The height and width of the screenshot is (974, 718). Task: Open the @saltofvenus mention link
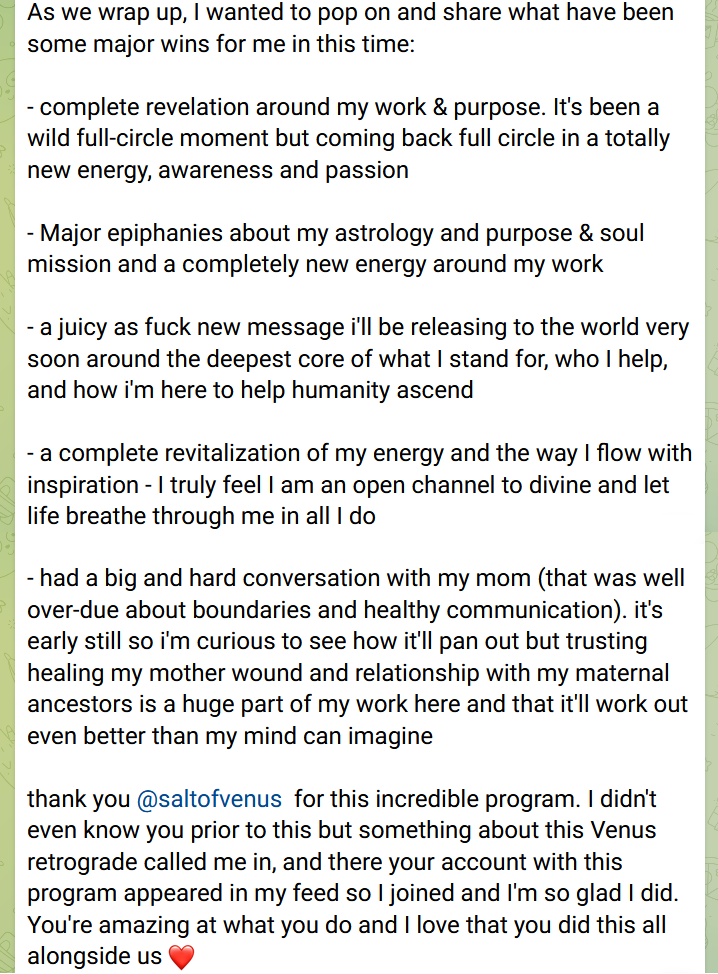[x=208, y=800]
